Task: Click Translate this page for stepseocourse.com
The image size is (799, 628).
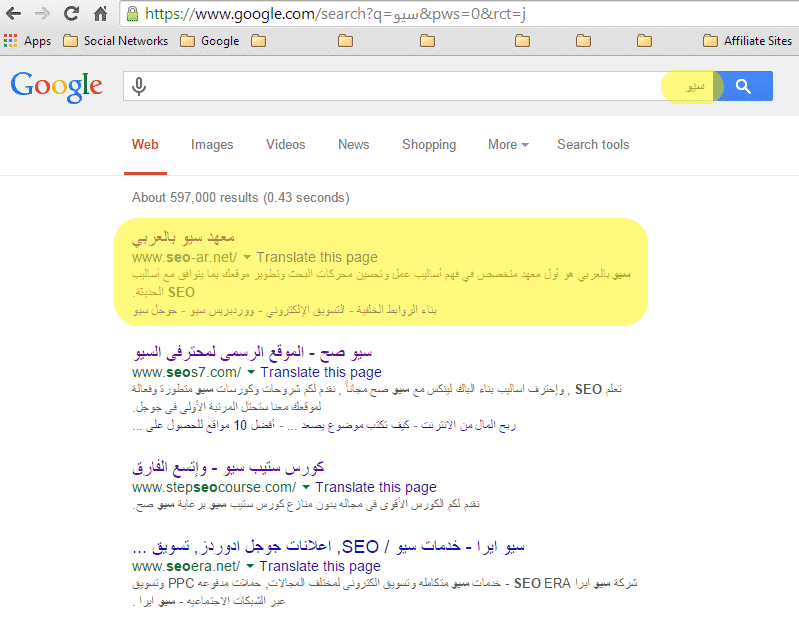Action: [x=376, y=487]
